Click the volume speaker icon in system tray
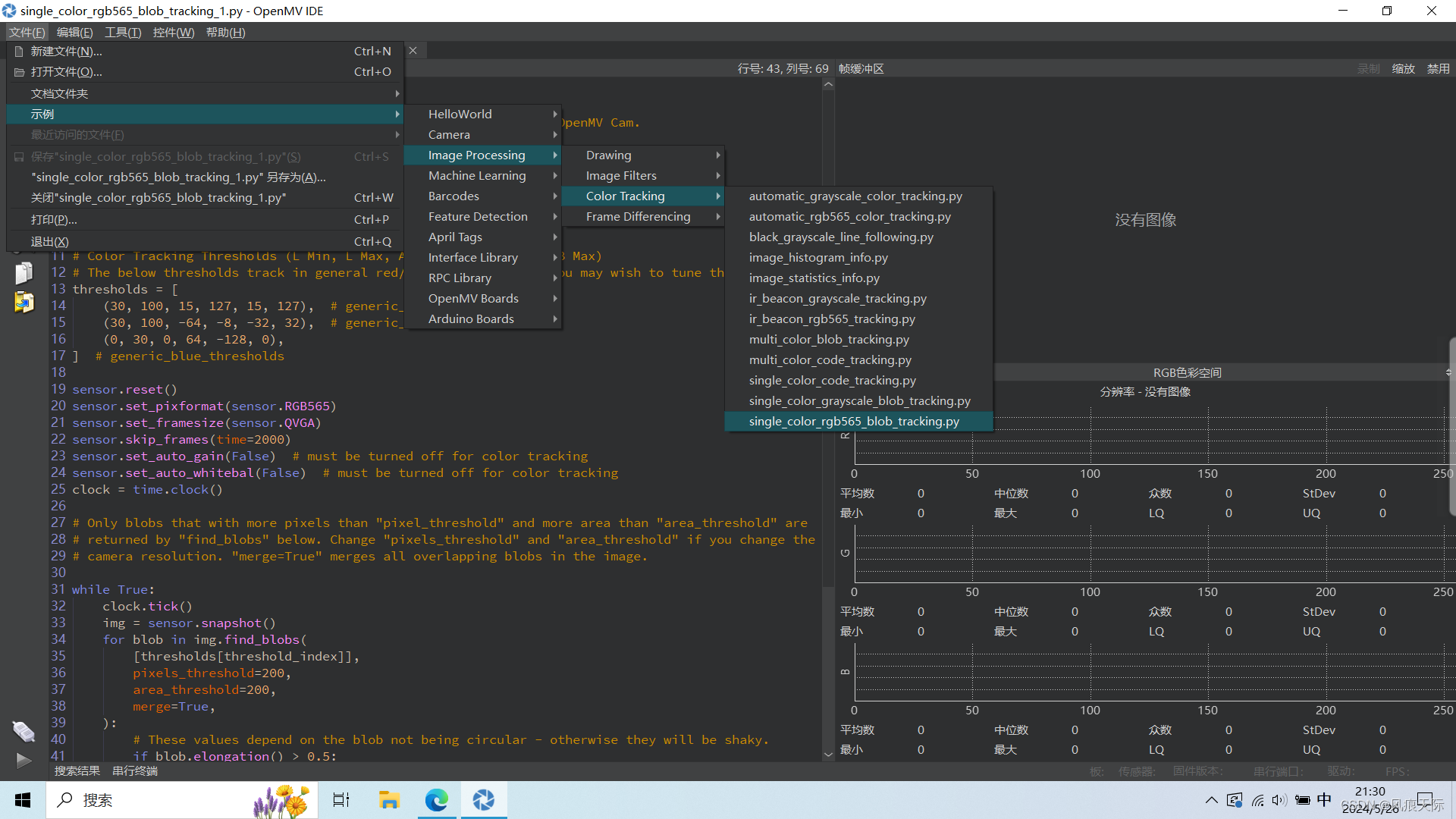This screenshot has height=819, width=1456. pyautogui.click(x=1279, y=800)
